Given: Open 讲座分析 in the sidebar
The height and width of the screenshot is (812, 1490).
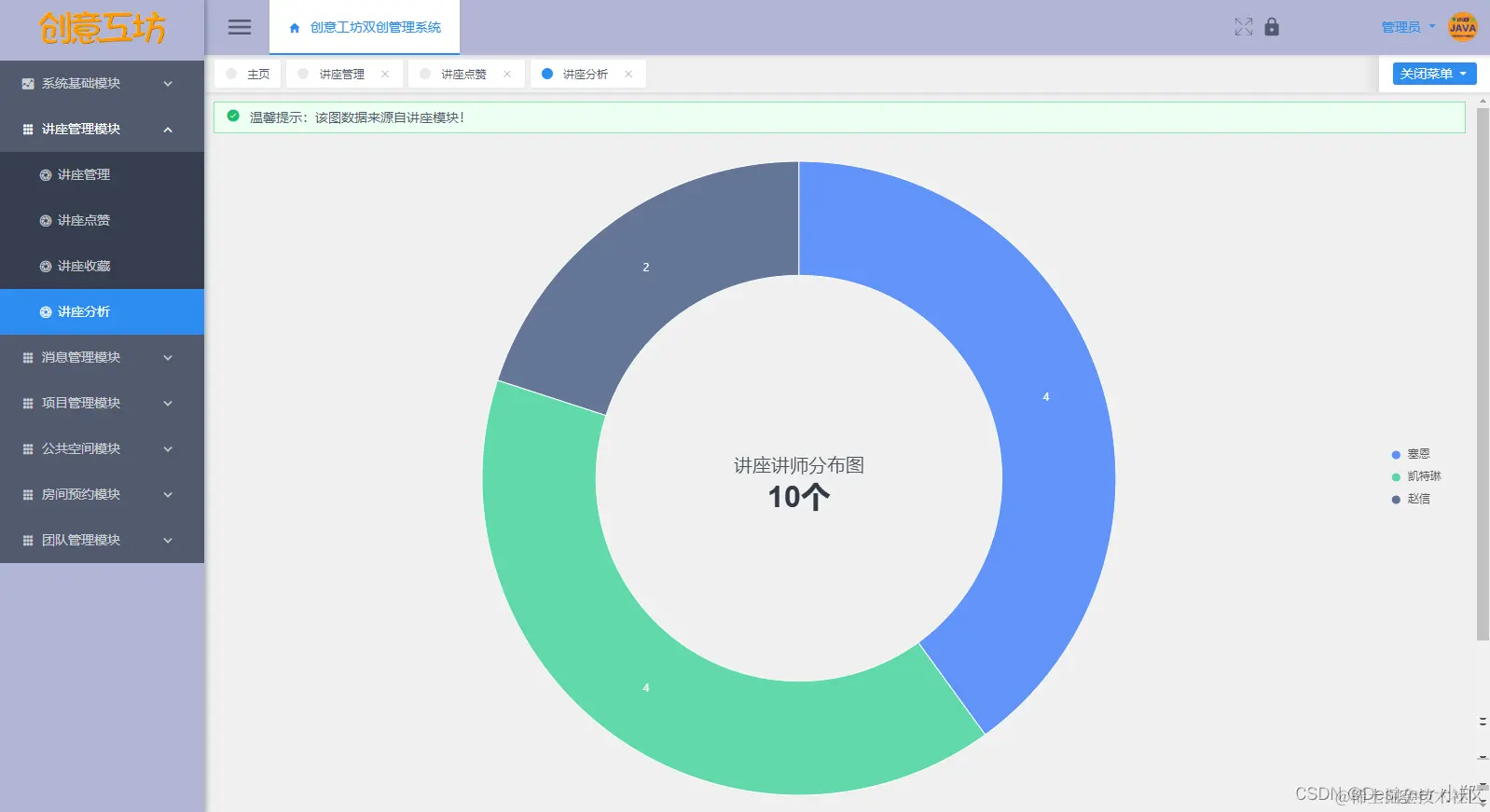Looking at the screenshot, I should click(102, 311).
